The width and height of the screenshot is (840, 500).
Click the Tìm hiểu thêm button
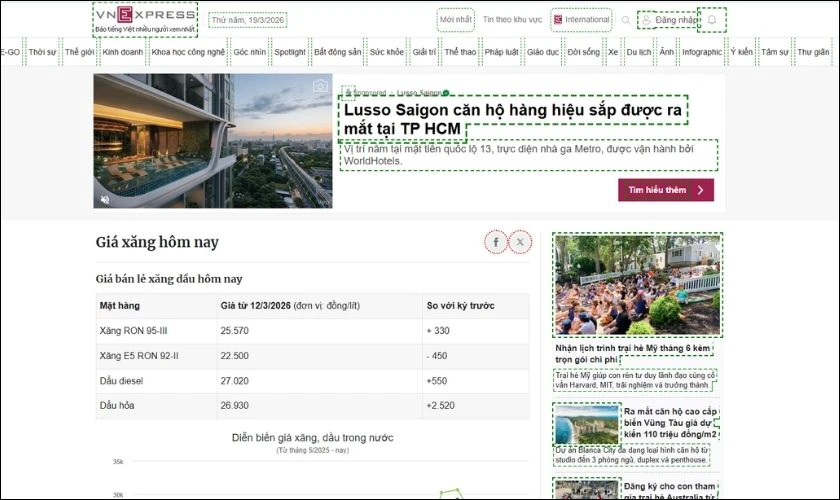[665, 190]
